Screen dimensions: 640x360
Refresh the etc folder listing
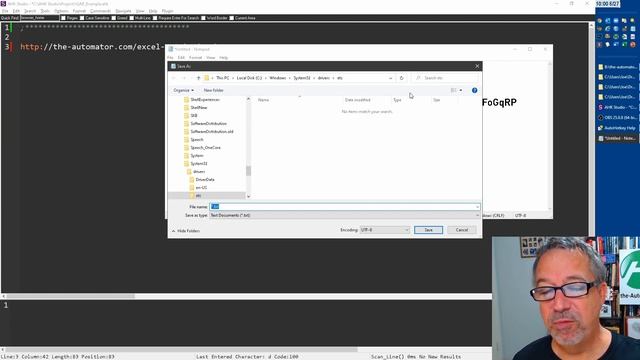[402, 78]
